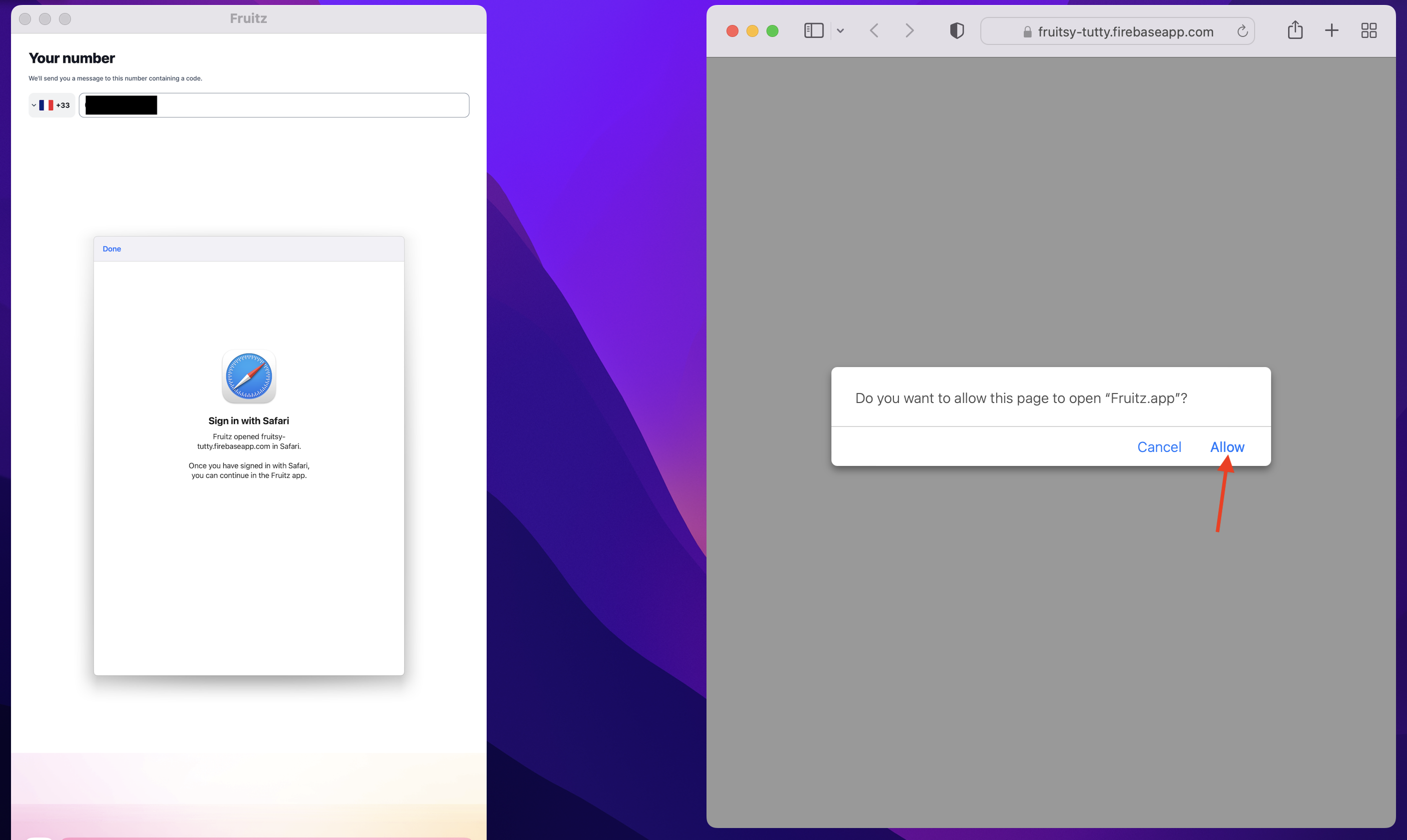Expand the sidebar options chevron dropdown

[x=840, y=30]
